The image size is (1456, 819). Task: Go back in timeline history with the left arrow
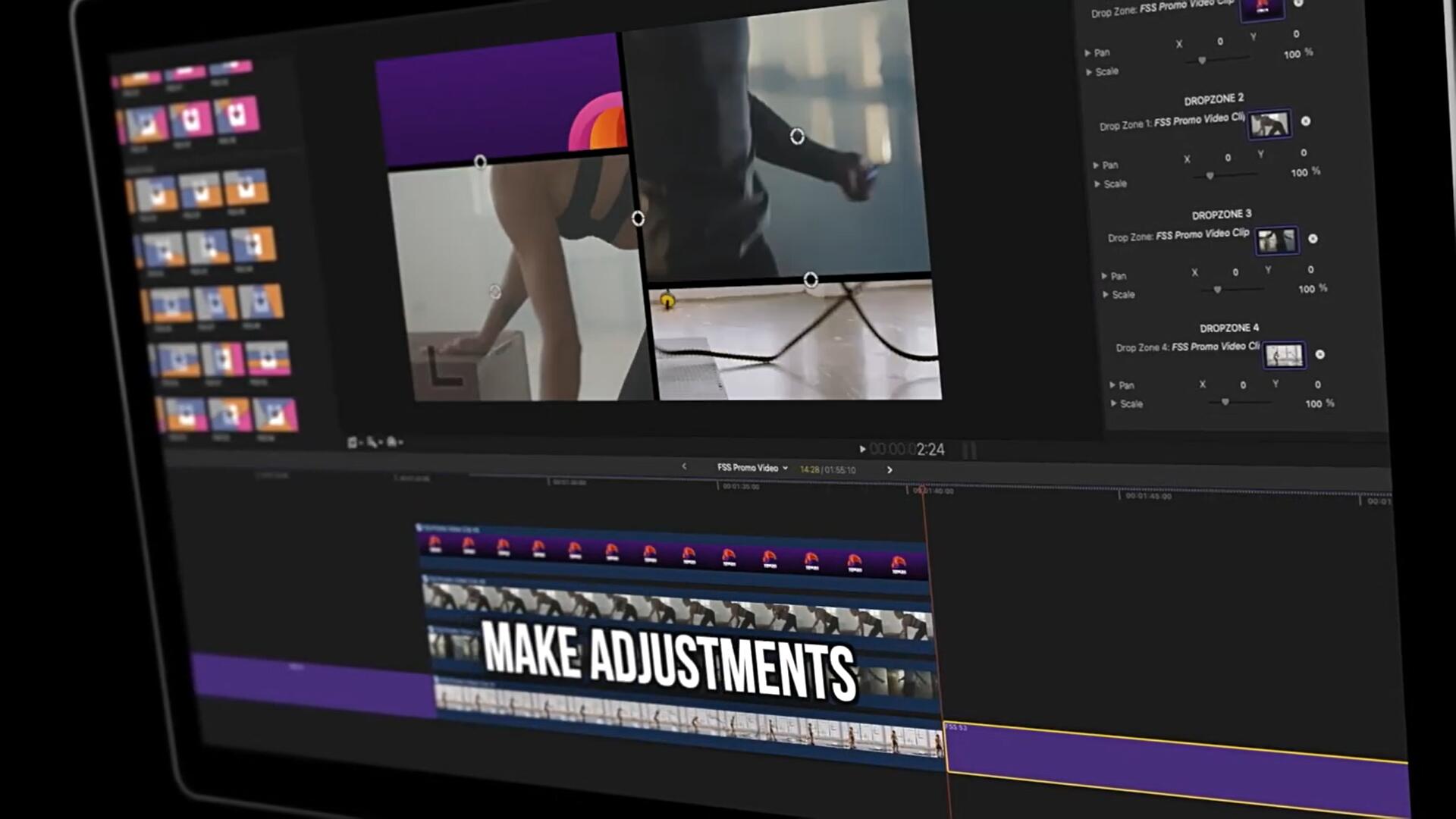[684, 466]
